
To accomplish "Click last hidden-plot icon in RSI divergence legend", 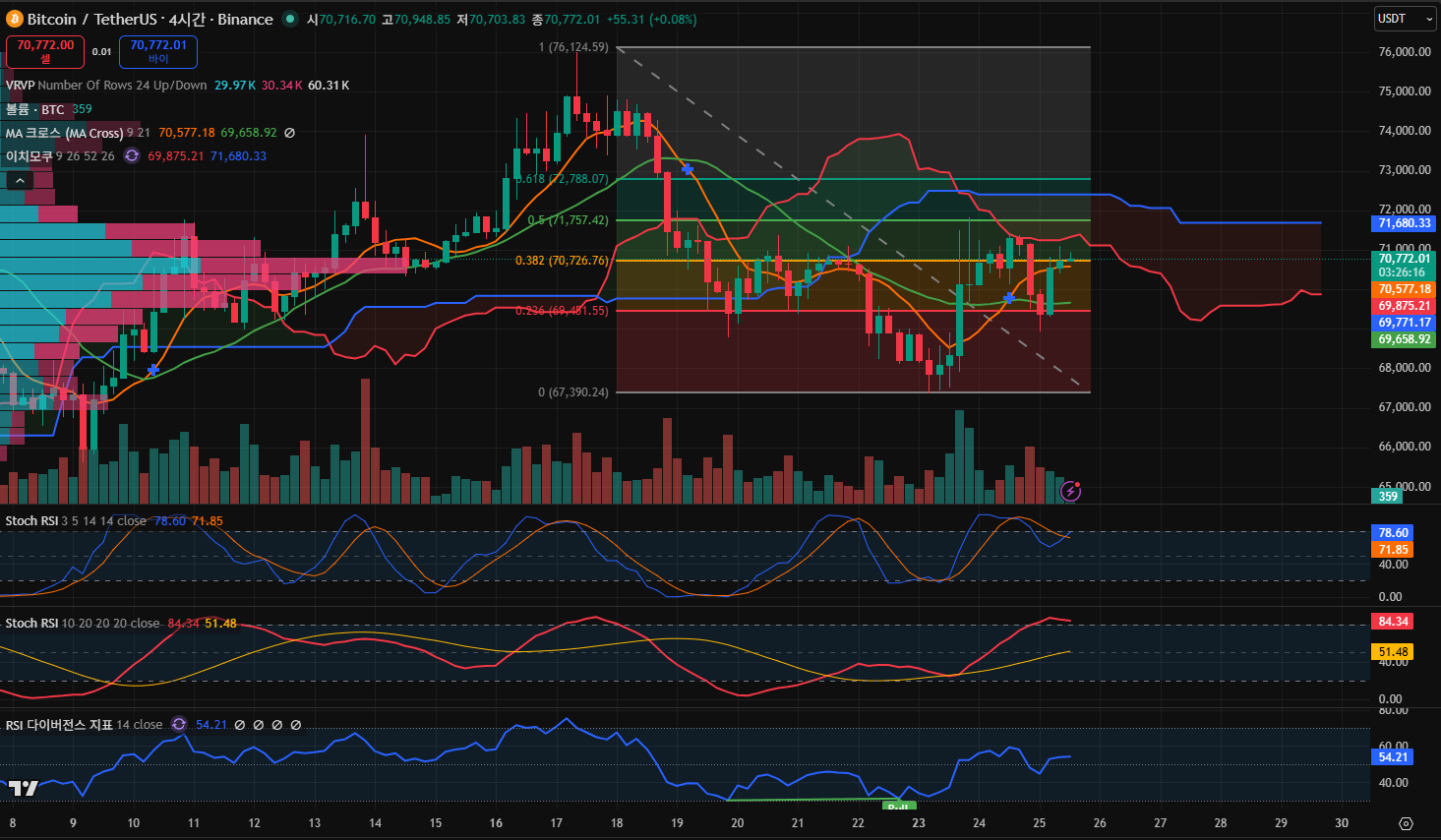I will [296, 725].
